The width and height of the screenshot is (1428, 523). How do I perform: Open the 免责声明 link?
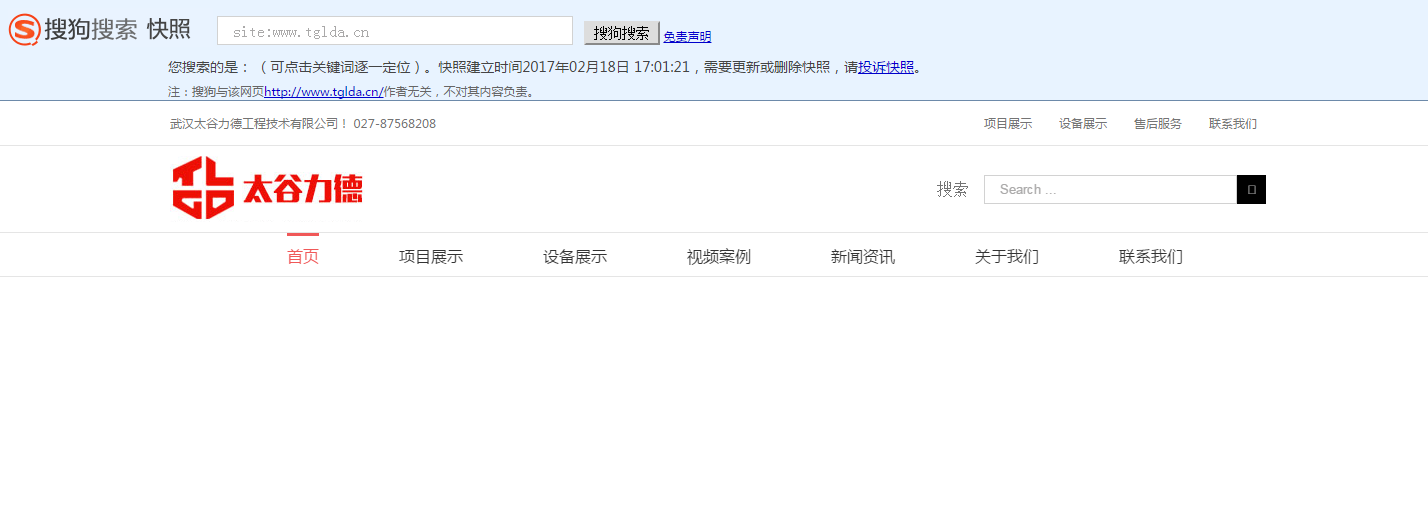click(687, 37)
